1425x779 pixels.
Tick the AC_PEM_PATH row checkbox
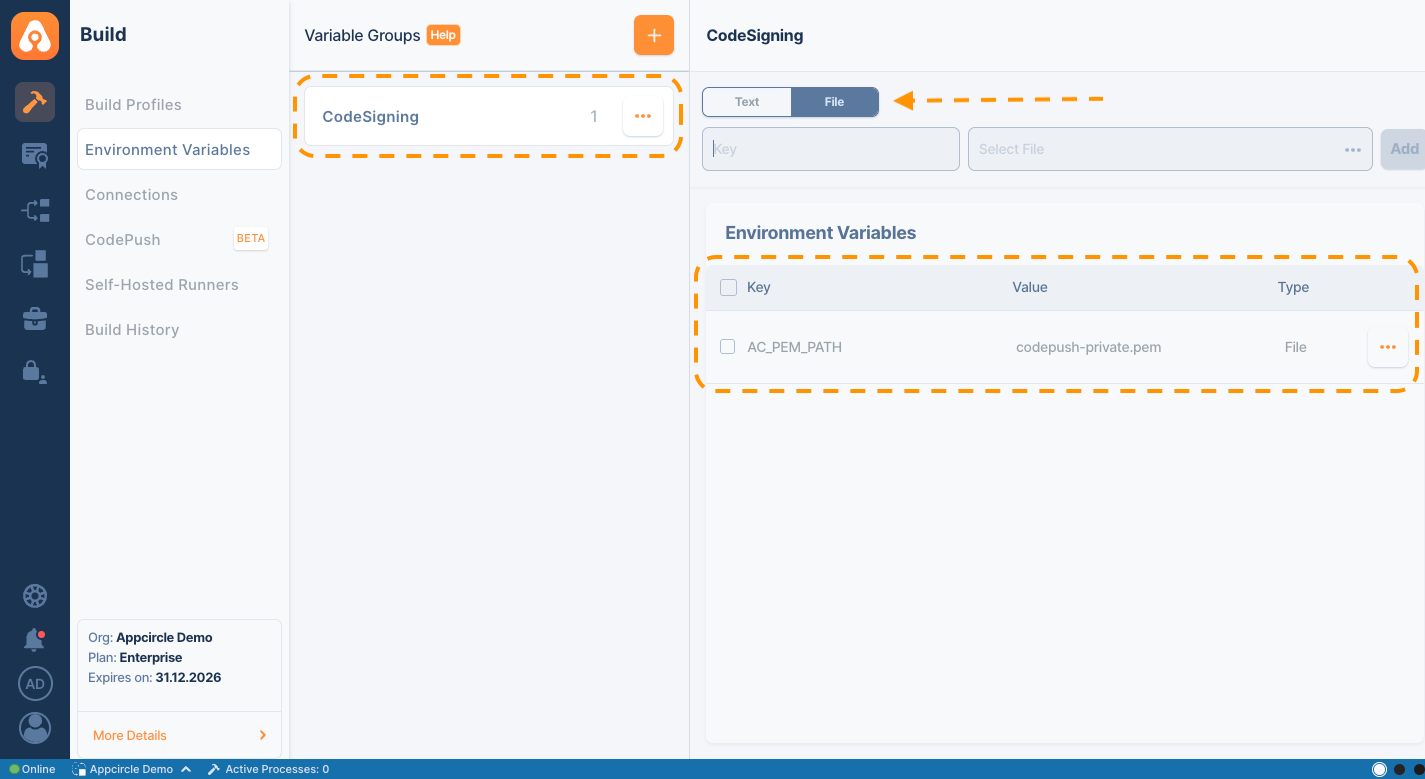tap(728, 347)
